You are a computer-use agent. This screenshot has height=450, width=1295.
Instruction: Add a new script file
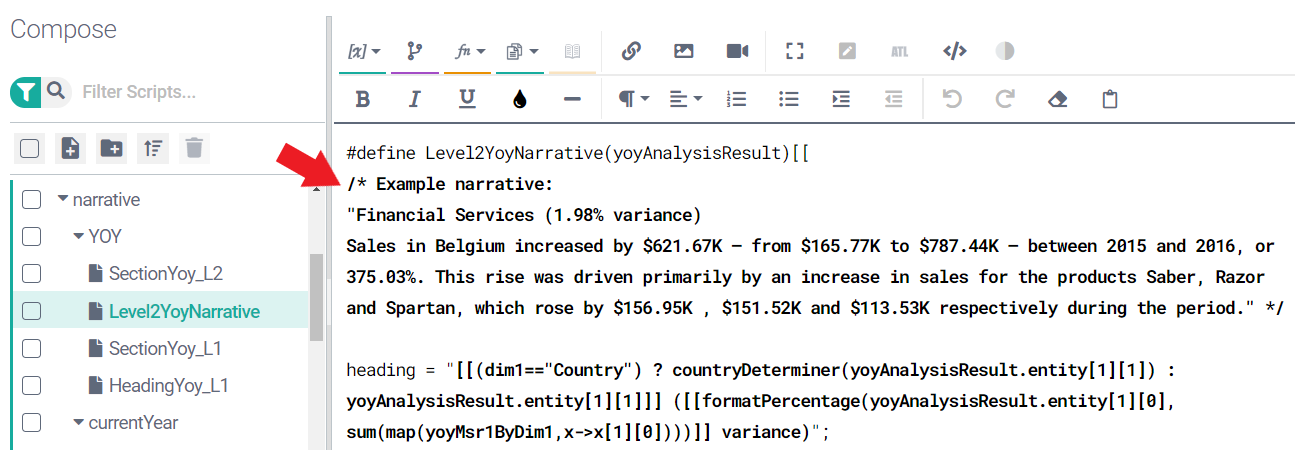click(71, 149)
